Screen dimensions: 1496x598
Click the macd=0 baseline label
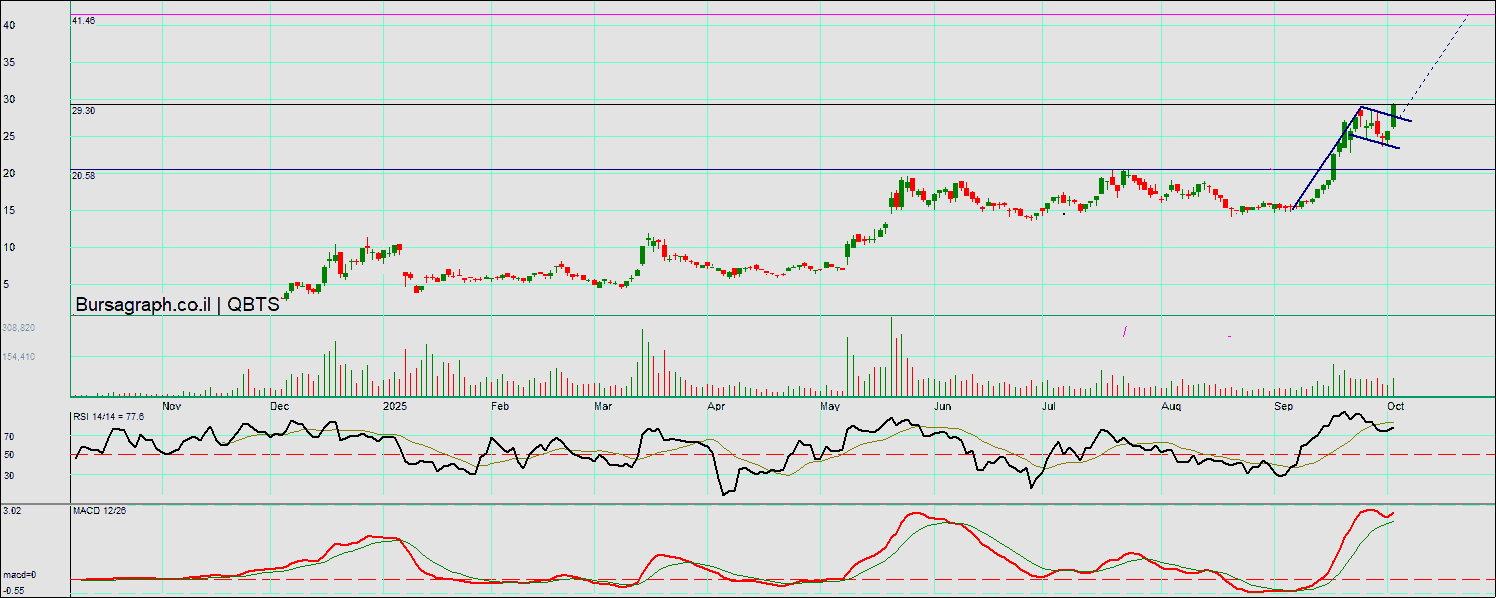click(19, 575)
